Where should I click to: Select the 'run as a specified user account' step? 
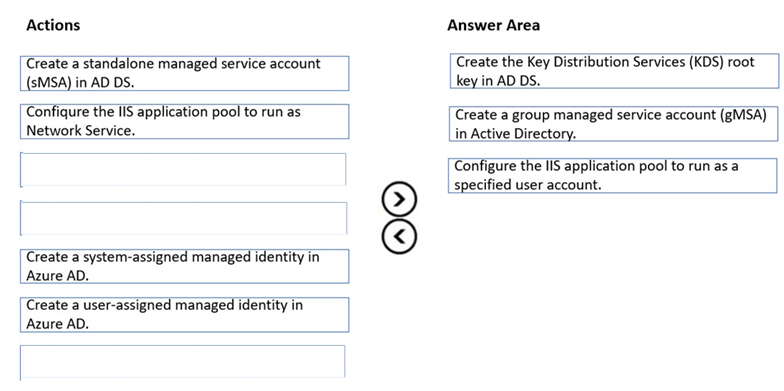613,176
